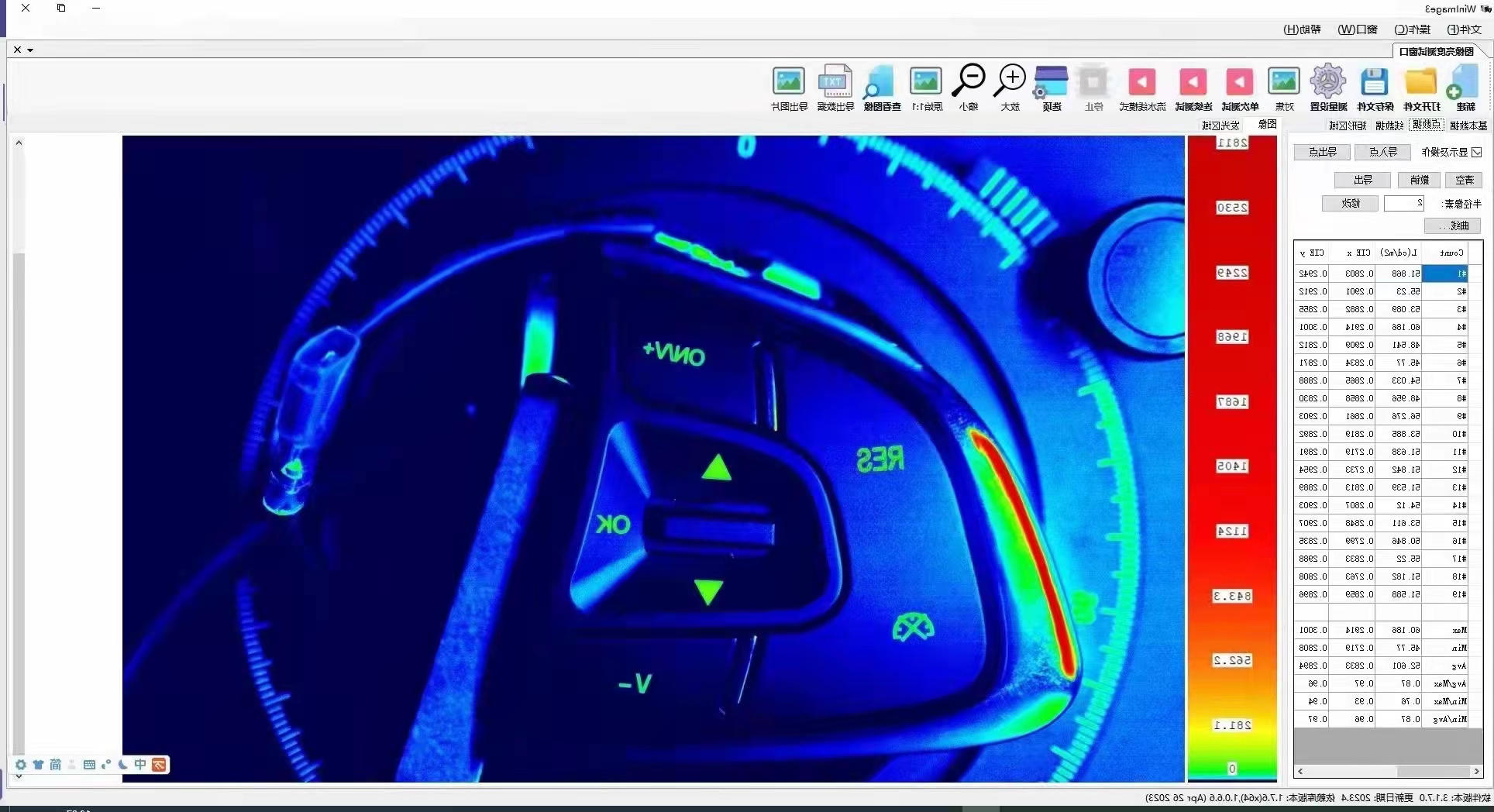Image resolution: width=1494 pixels, height=812 pixels.
Task: Open 测量设置 measurement settings gear icon
Action: (1328, 81)
